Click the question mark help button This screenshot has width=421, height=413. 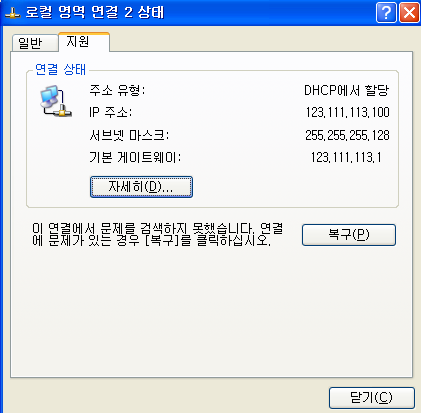(x=386, y=13)
